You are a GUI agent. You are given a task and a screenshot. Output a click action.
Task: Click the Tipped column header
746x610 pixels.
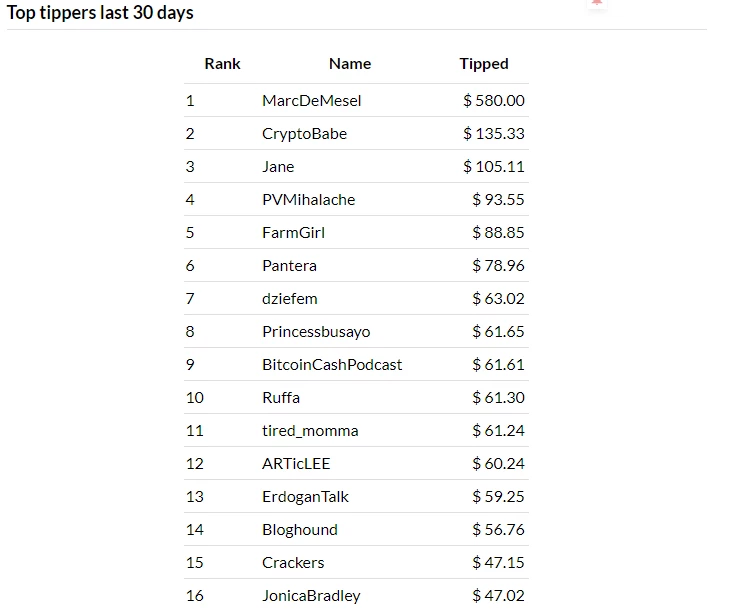pyautogui.click(x=484, y=64)
